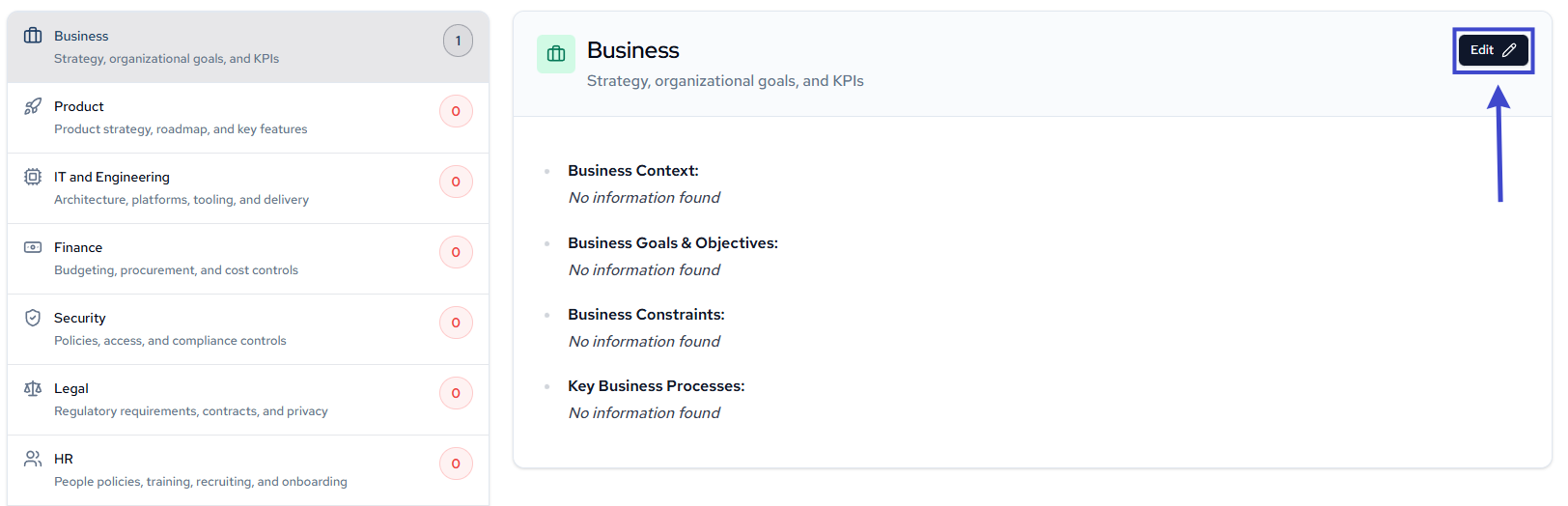Click the IT and Engineering chip icon
The height and width of the screenshot is (506, 1568).
pos(33,177)
